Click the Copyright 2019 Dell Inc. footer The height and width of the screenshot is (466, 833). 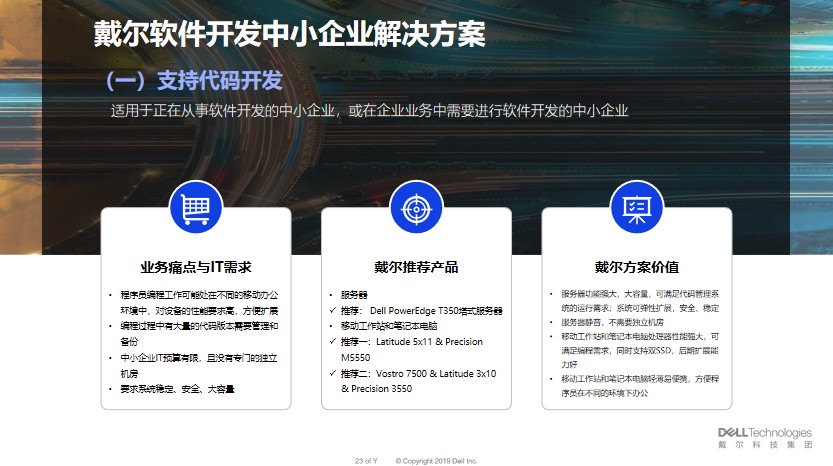(436, 461)
